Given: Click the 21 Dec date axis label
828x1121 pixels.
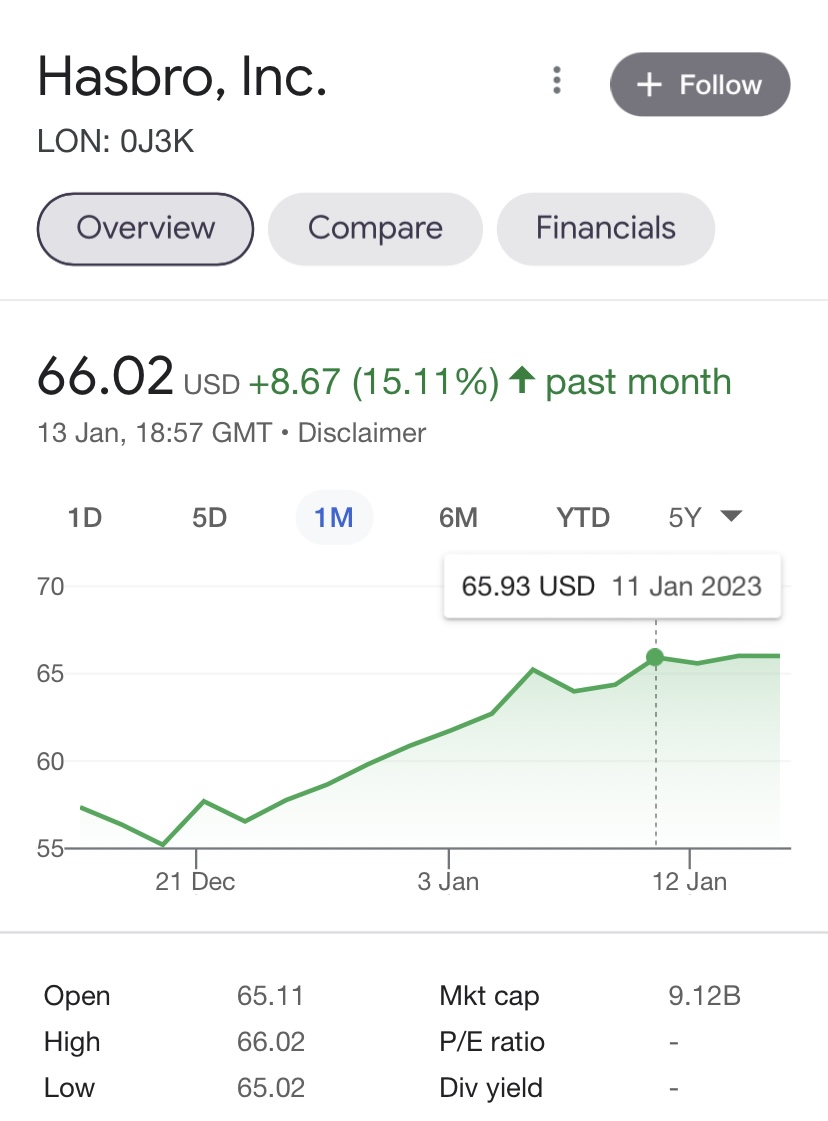Looking at the screenshot, I should point(195,882).
